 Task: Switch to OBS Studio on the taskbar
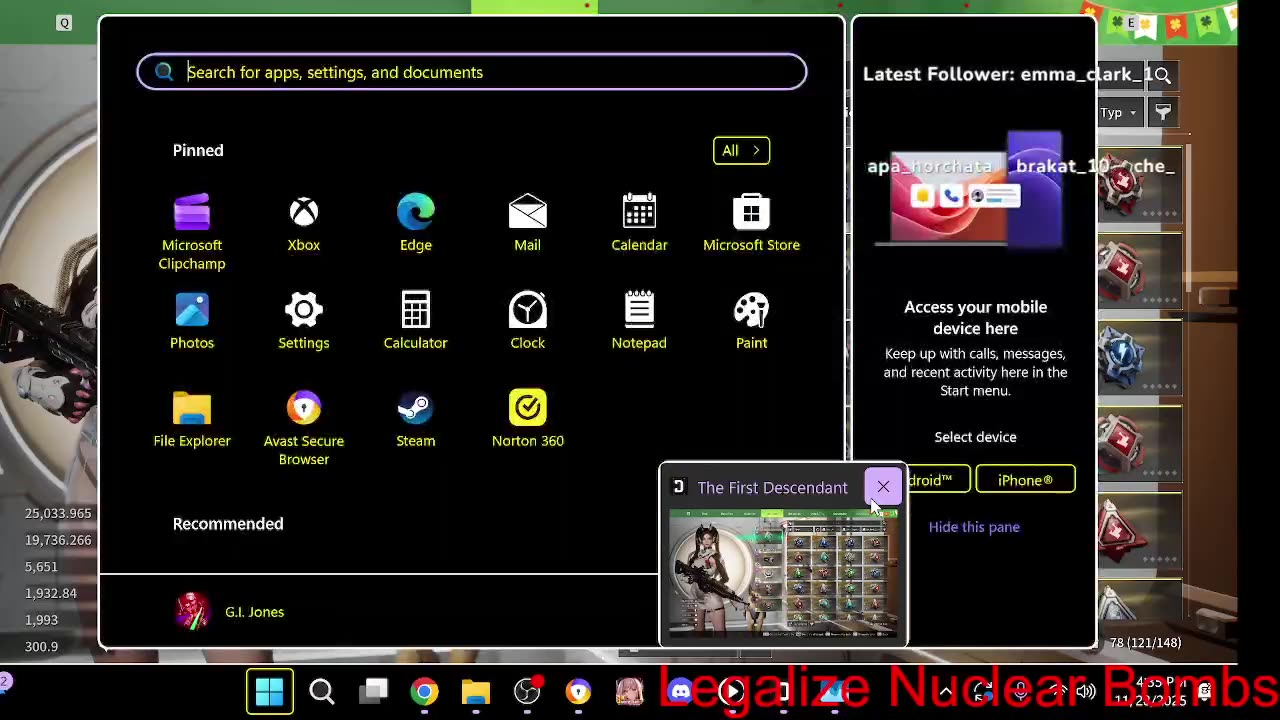tap(527, 692)
